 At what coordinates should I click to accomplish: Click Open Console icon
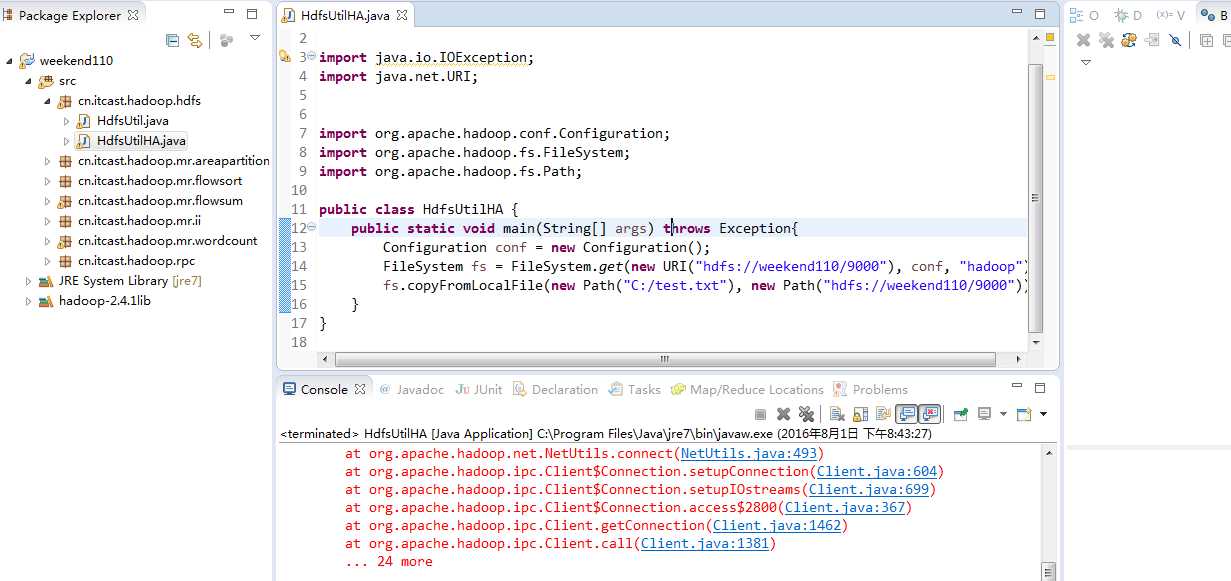[1024, 414]
